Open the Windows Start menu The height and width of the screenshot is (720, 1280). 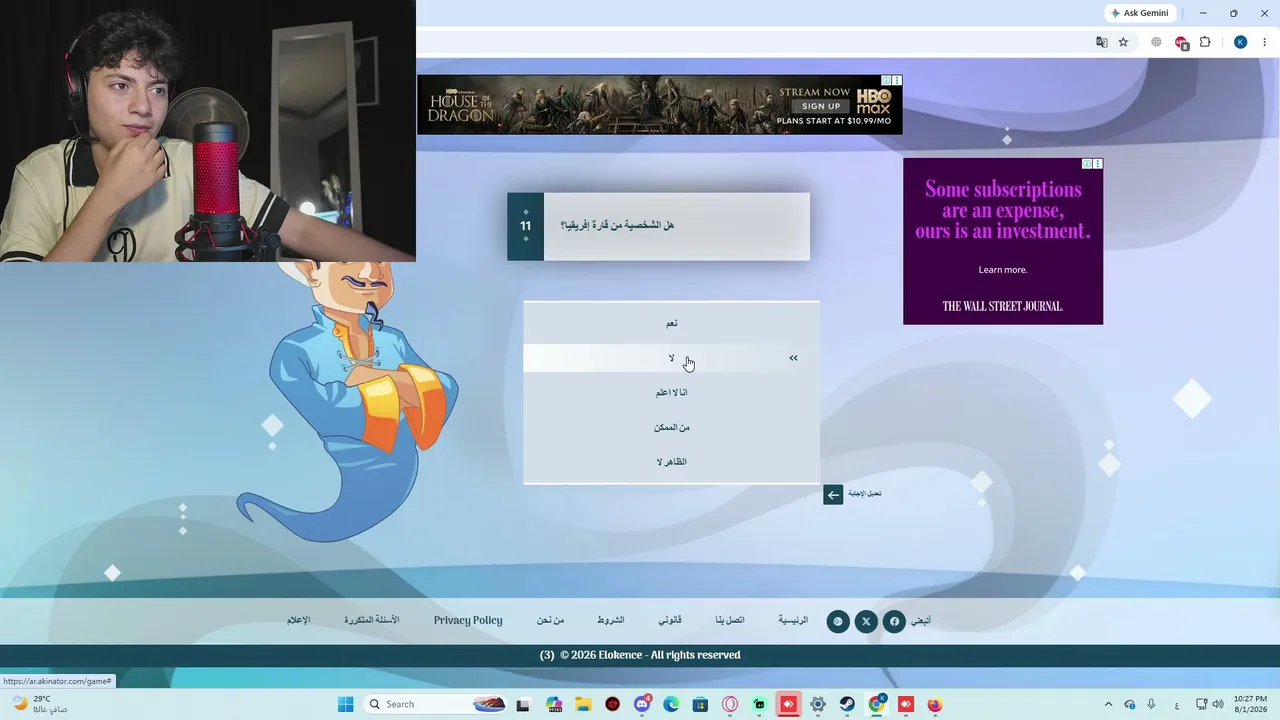point(345,704)
